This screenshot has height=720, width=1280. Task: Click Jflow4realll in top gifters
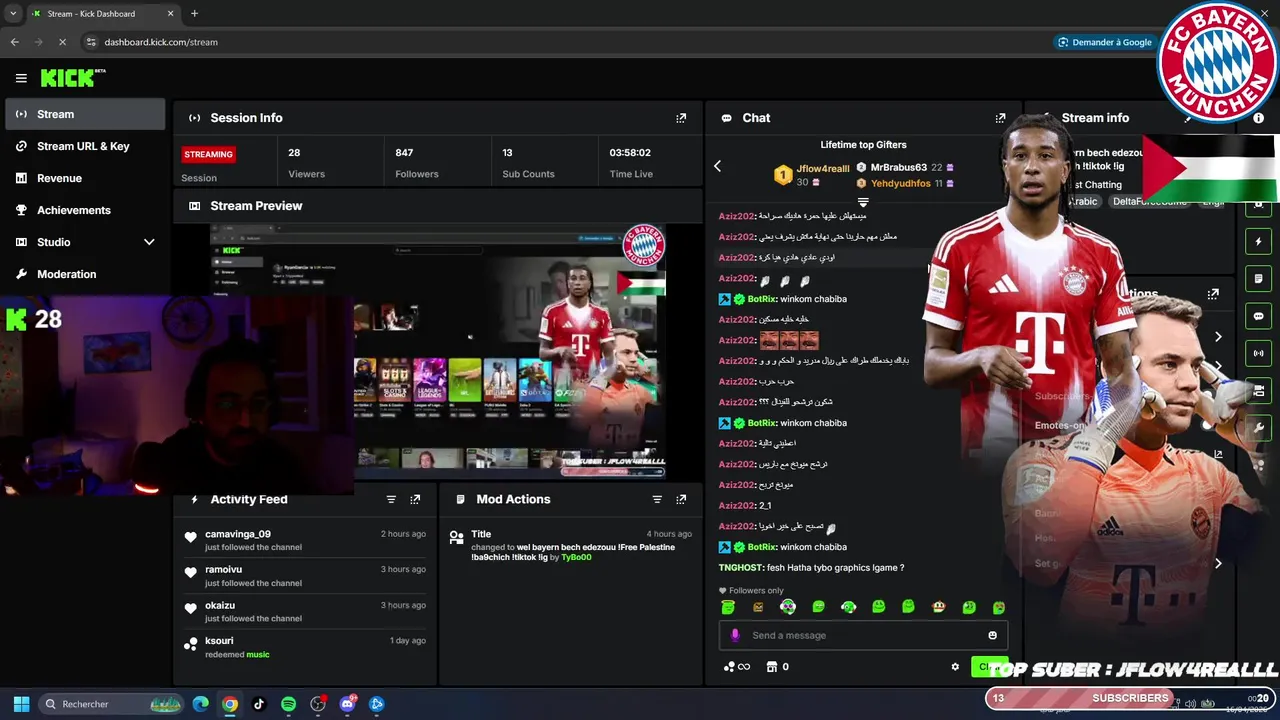pos(823,169)
